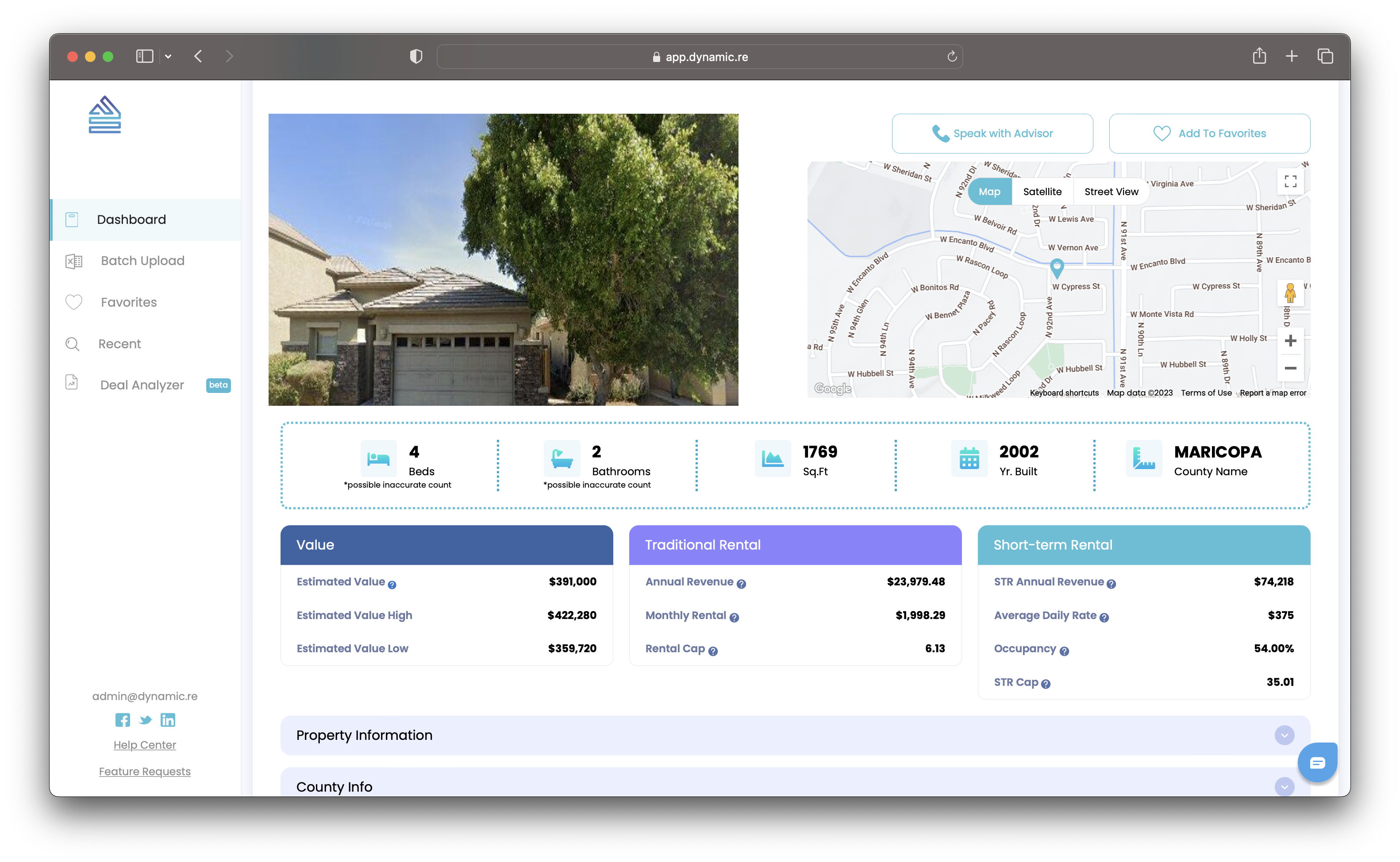Open the chat support bubble
The image size is (1400, 862).
point(1317,762)
